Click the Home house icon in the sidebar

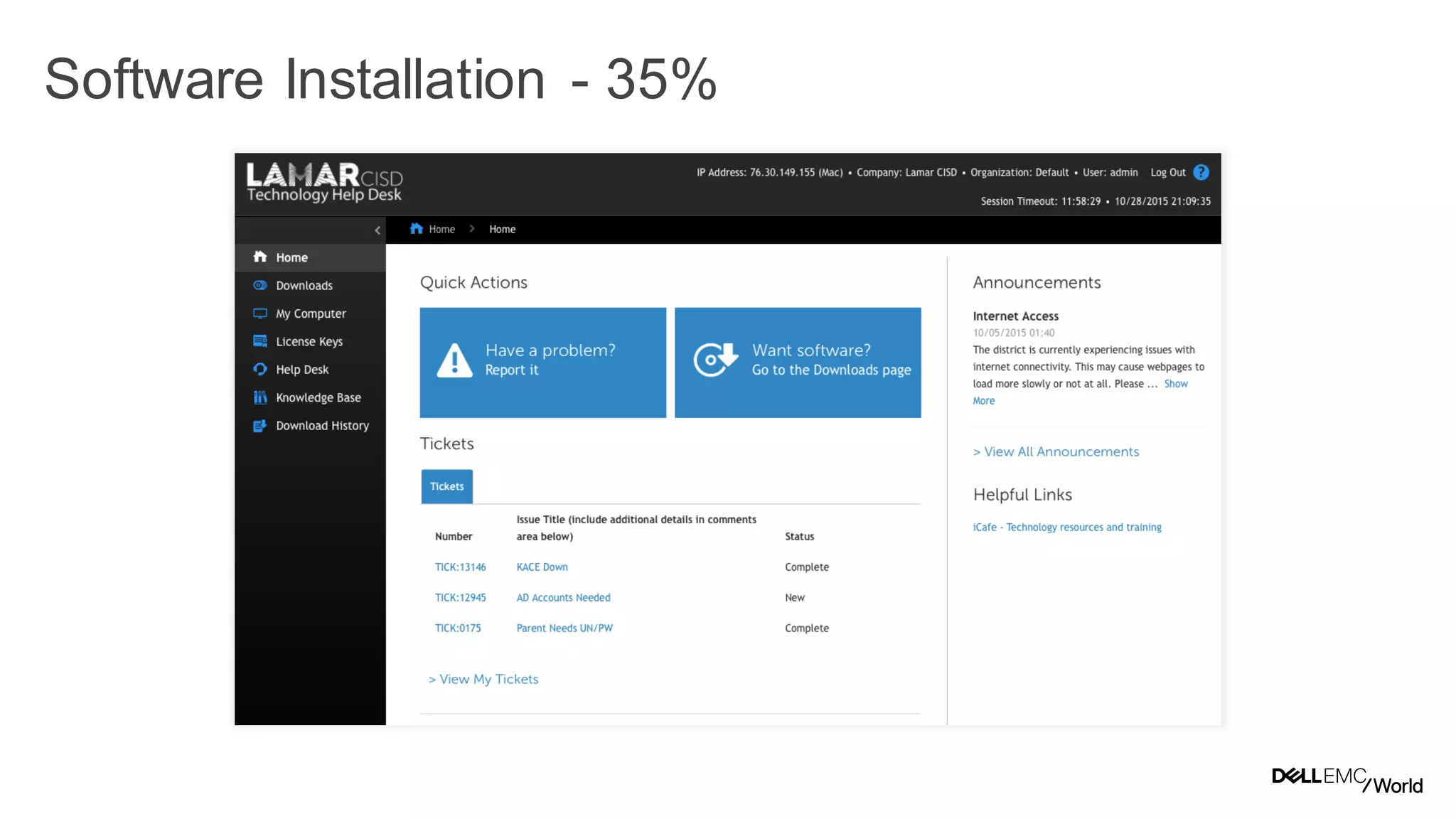tap(260, 257)
